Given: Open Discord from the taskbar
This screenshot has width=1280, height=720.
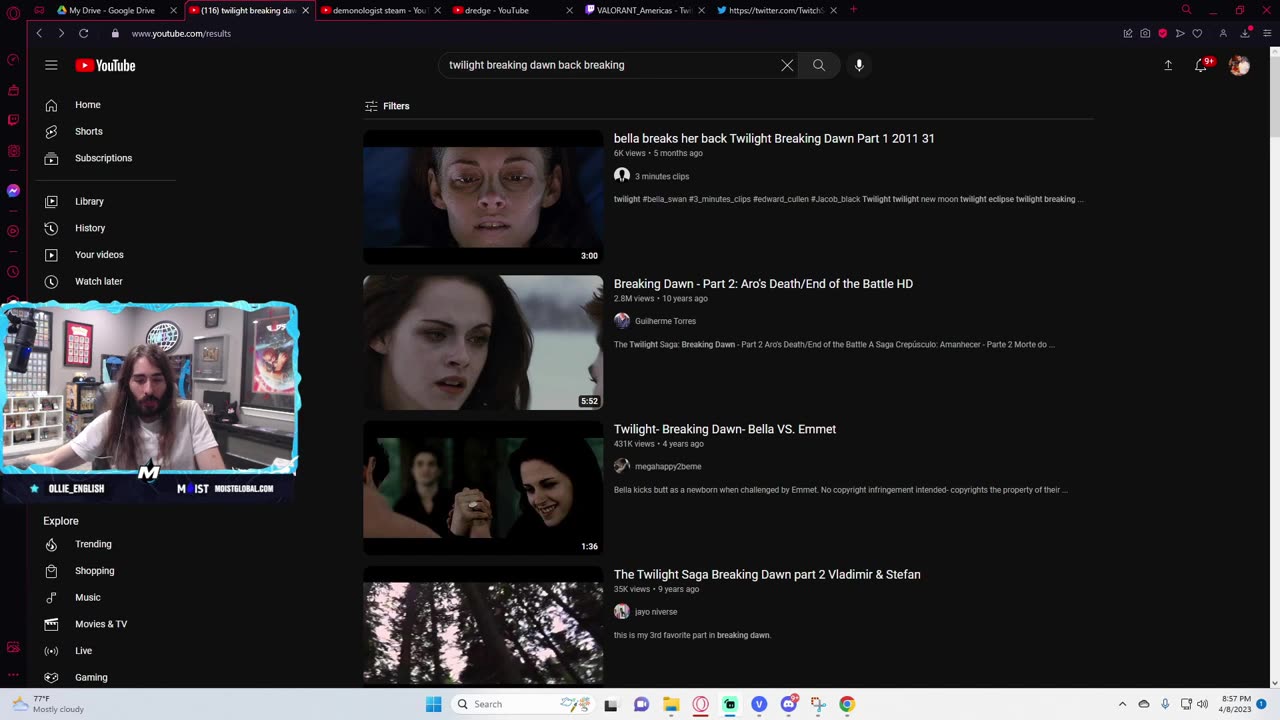Looking at the screenshot, I should click(789, 704).
